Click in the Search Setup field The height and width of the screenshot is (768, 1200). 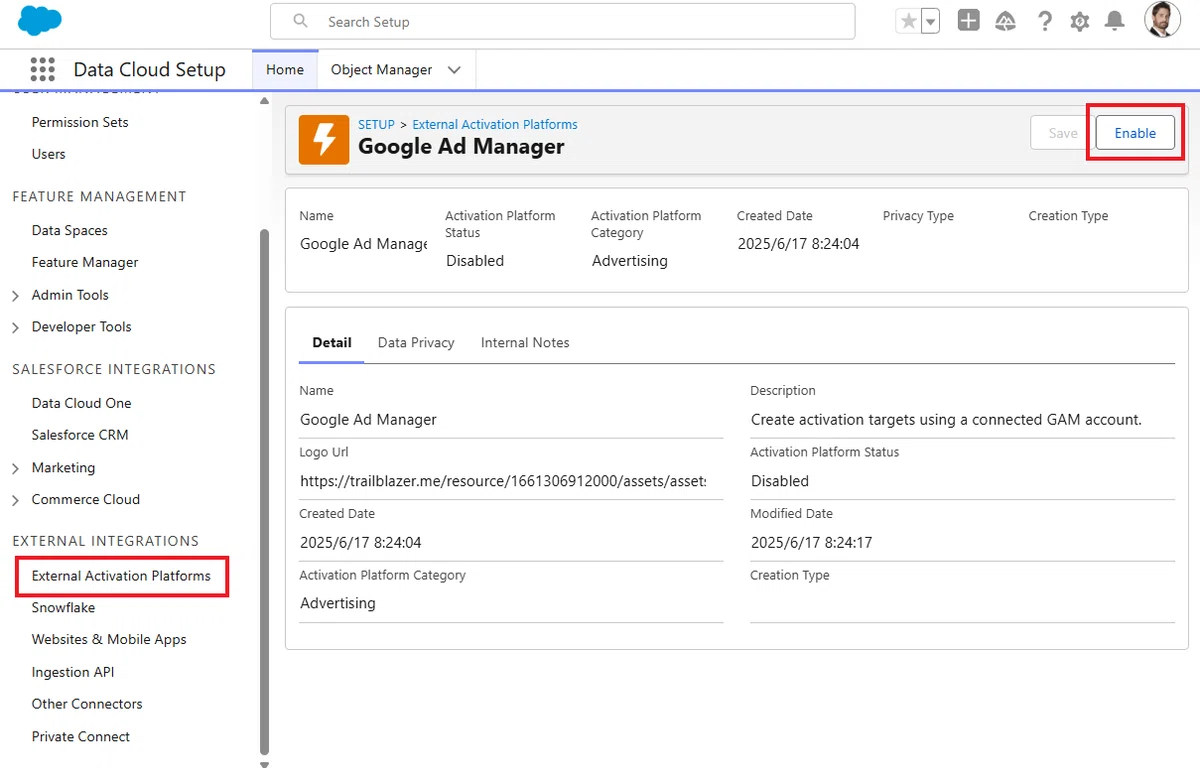pos(563,21)
